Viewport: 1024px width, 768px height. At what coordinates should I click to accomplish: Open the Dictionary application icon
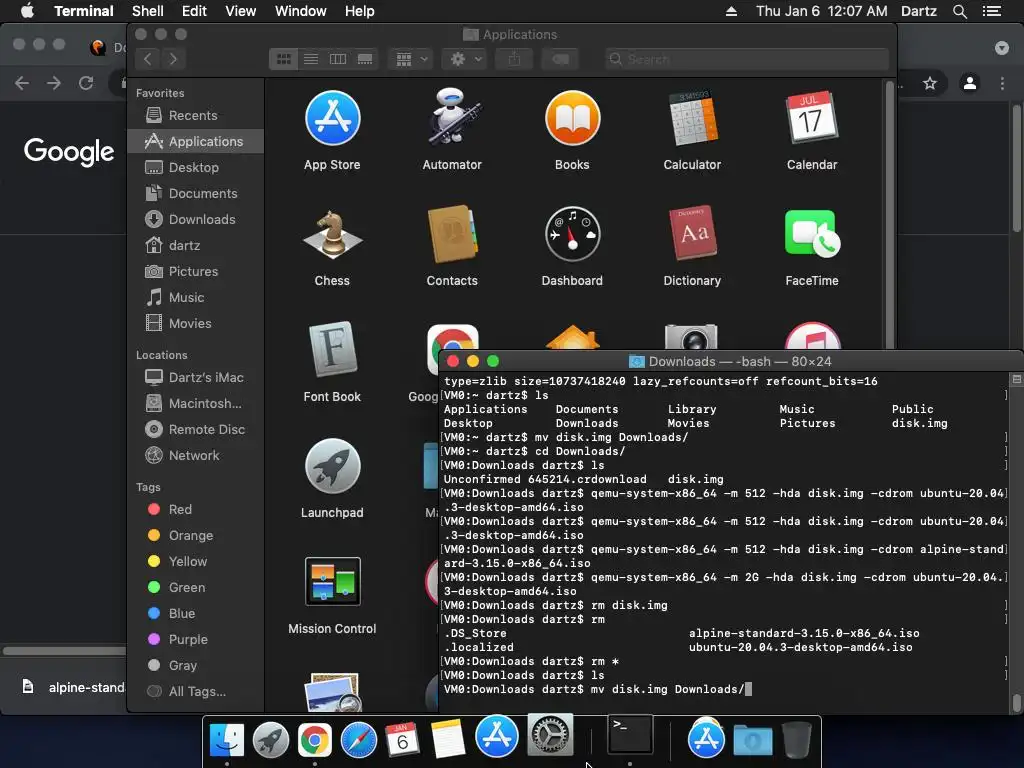[x=692, y=233]
